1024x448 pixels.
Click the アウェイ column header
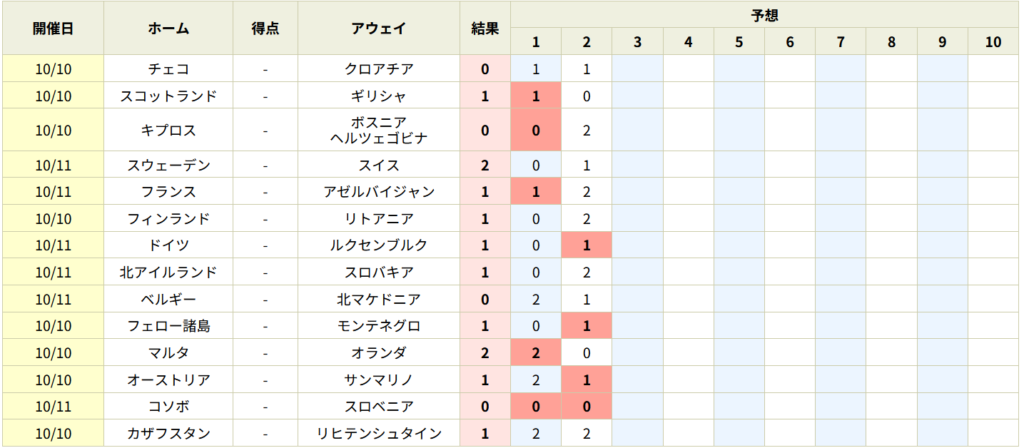pos(378,28)
